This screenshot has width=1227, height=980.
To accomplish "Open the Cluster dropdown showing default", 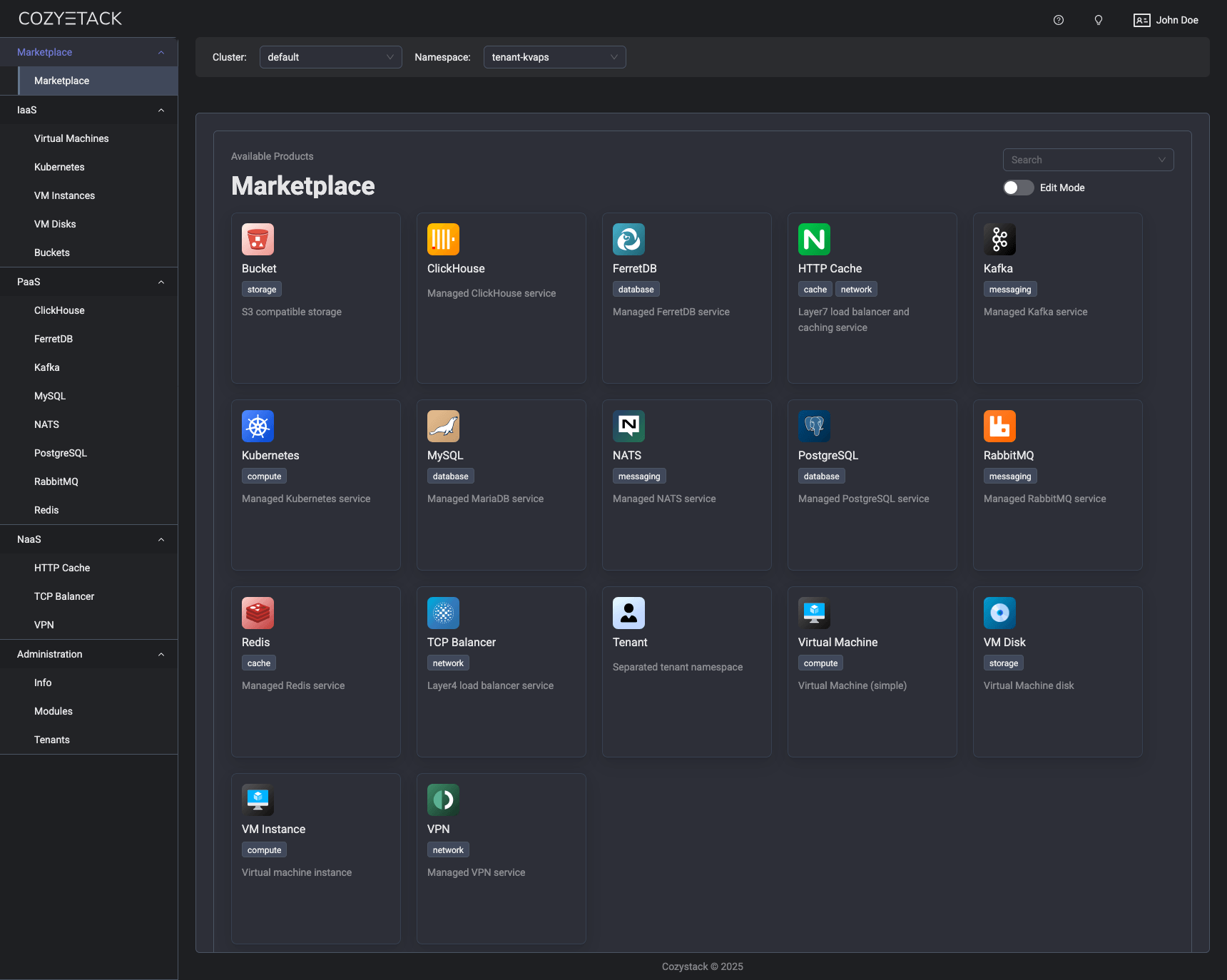I will 330,57.
